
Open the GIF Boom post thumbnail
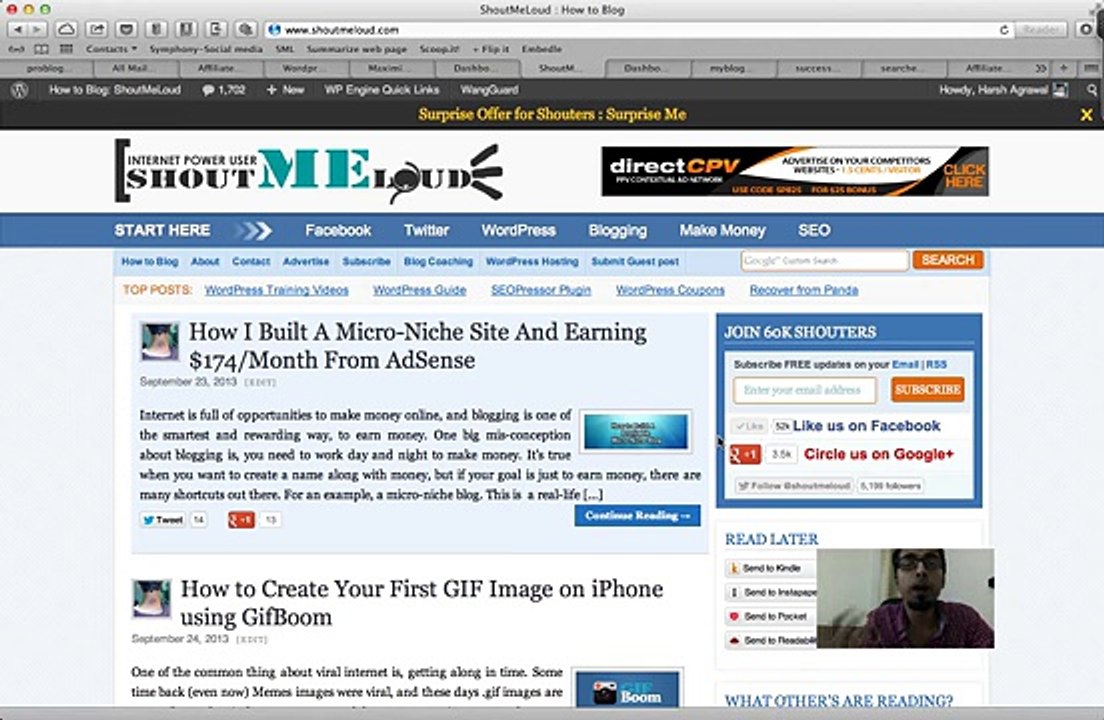pos(627,688)
